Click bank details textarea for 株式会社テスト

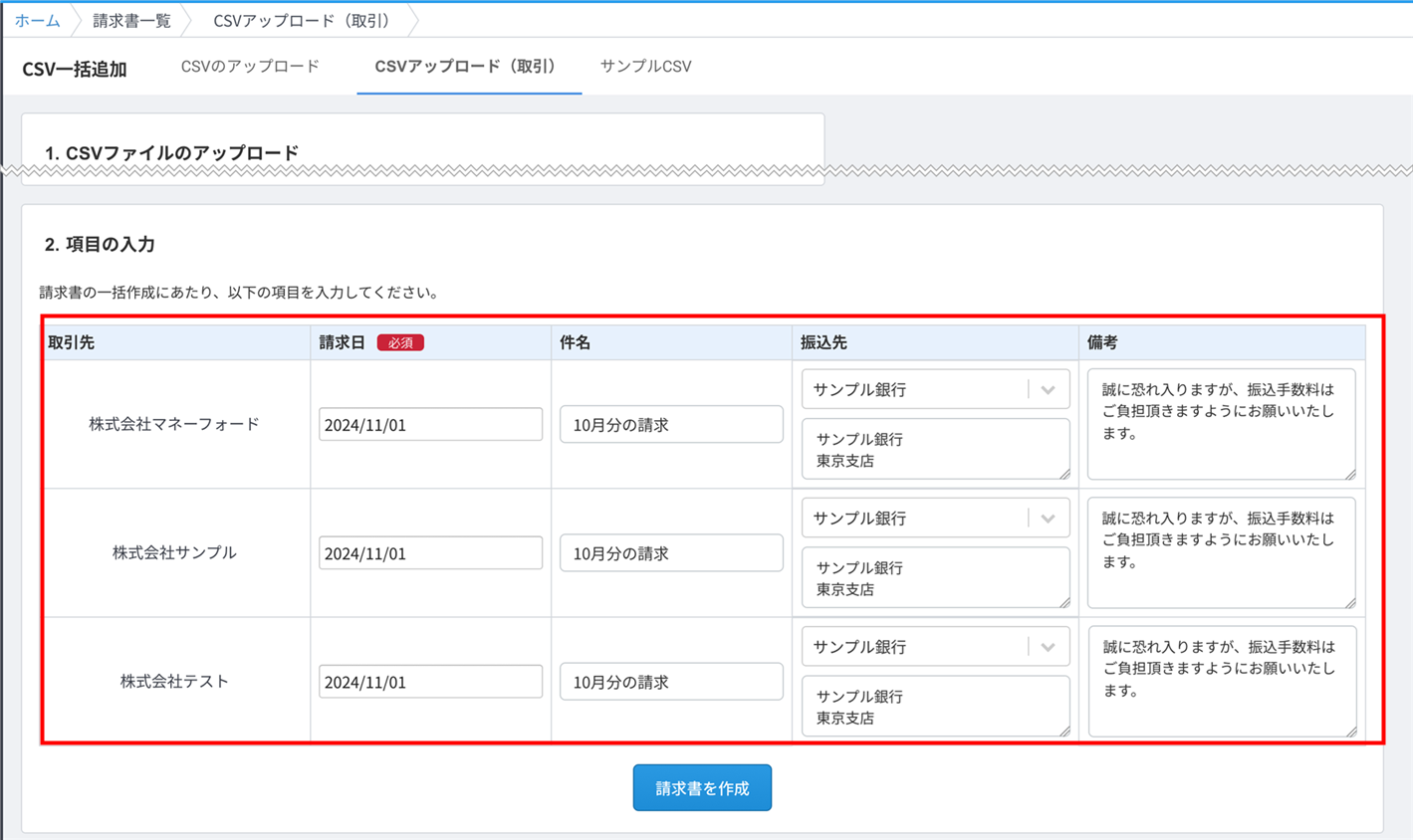pos(935,707)
